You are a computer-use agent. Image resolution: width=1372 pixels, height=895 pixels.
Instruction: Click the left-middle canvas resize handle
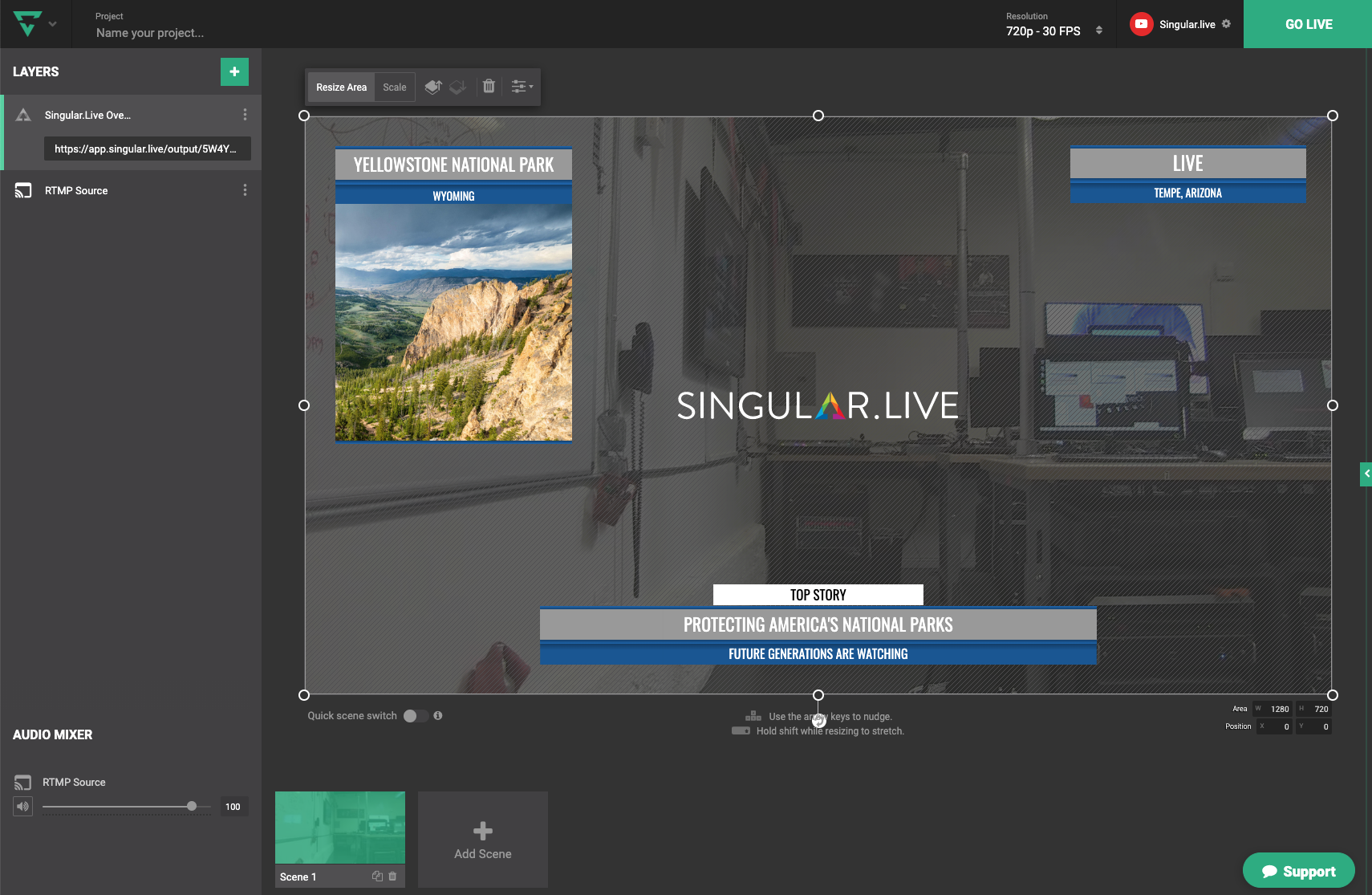click(x=304, y=405)
